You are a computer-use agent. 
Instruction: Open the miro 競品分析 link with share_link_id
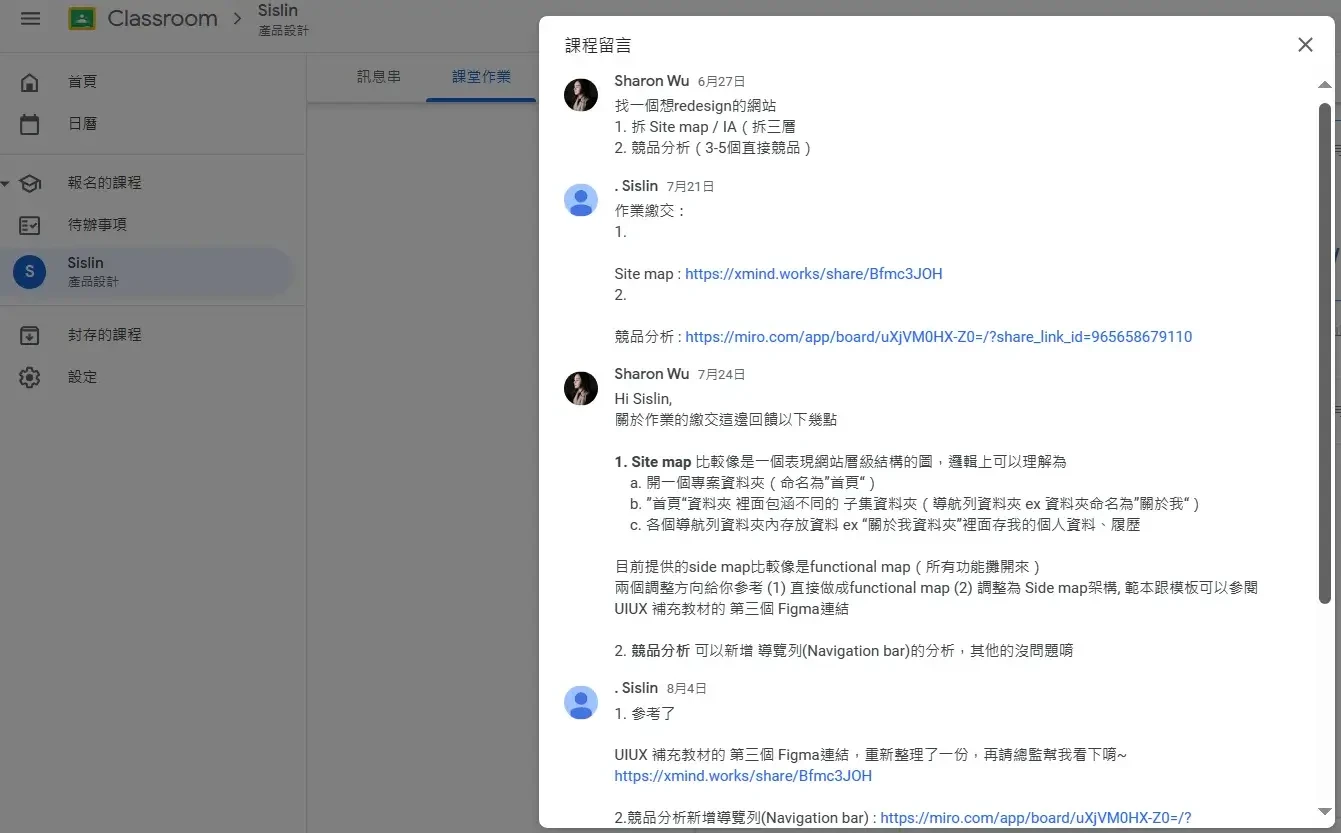(x=938, y=337)
